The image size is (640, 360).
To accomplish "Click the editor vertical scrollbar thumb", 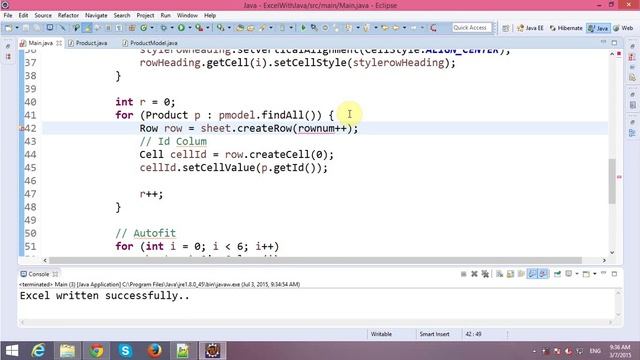I will [612, 181].
